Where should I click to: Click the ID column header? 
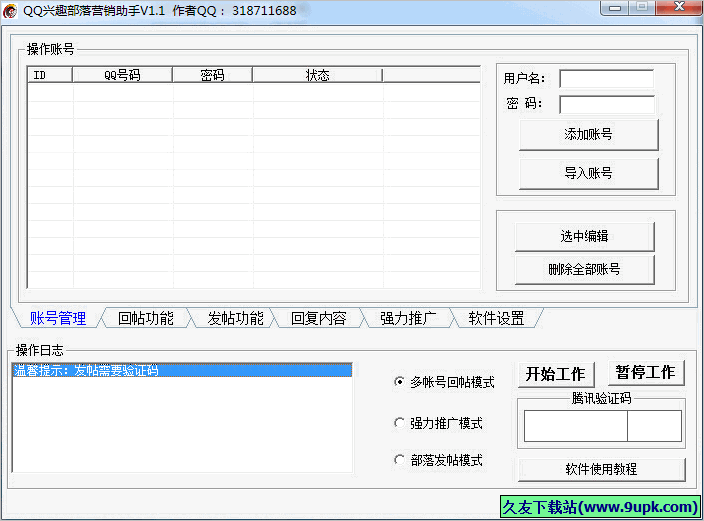50,75
